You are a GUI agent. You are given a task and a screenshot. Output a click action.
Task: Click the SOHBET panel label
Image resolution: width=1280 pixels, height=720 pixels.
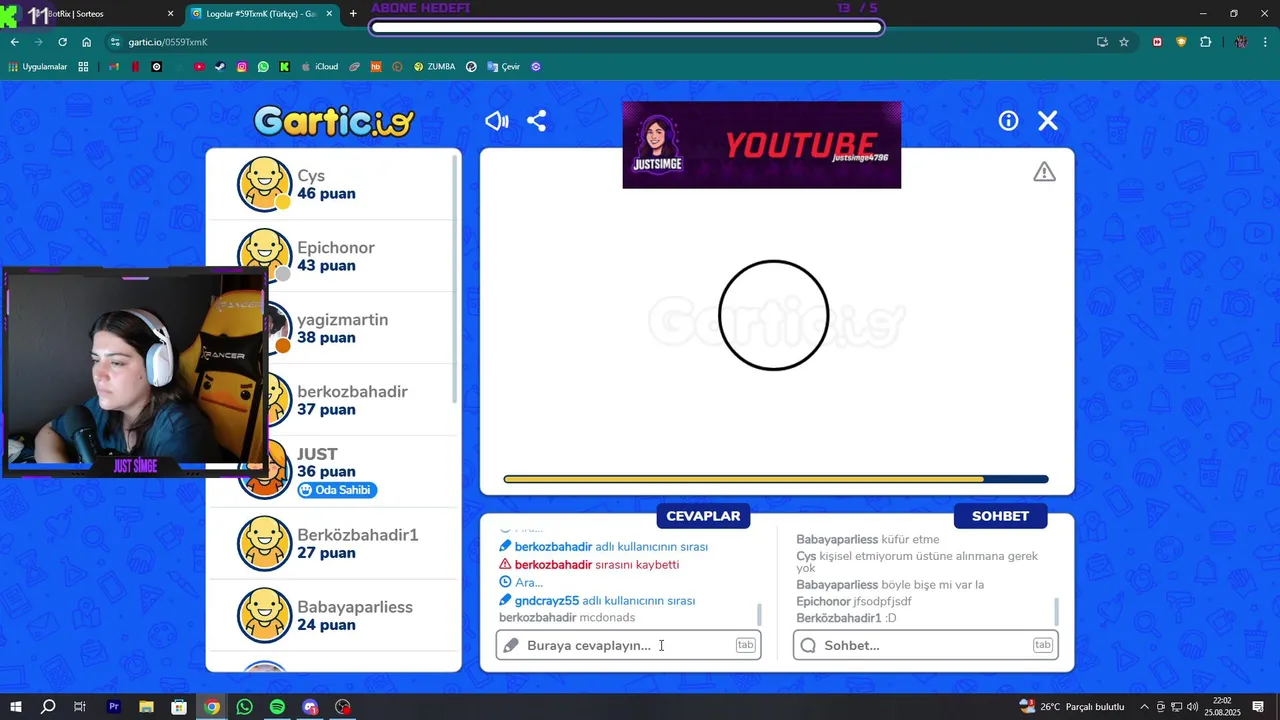coord(1000,516)
